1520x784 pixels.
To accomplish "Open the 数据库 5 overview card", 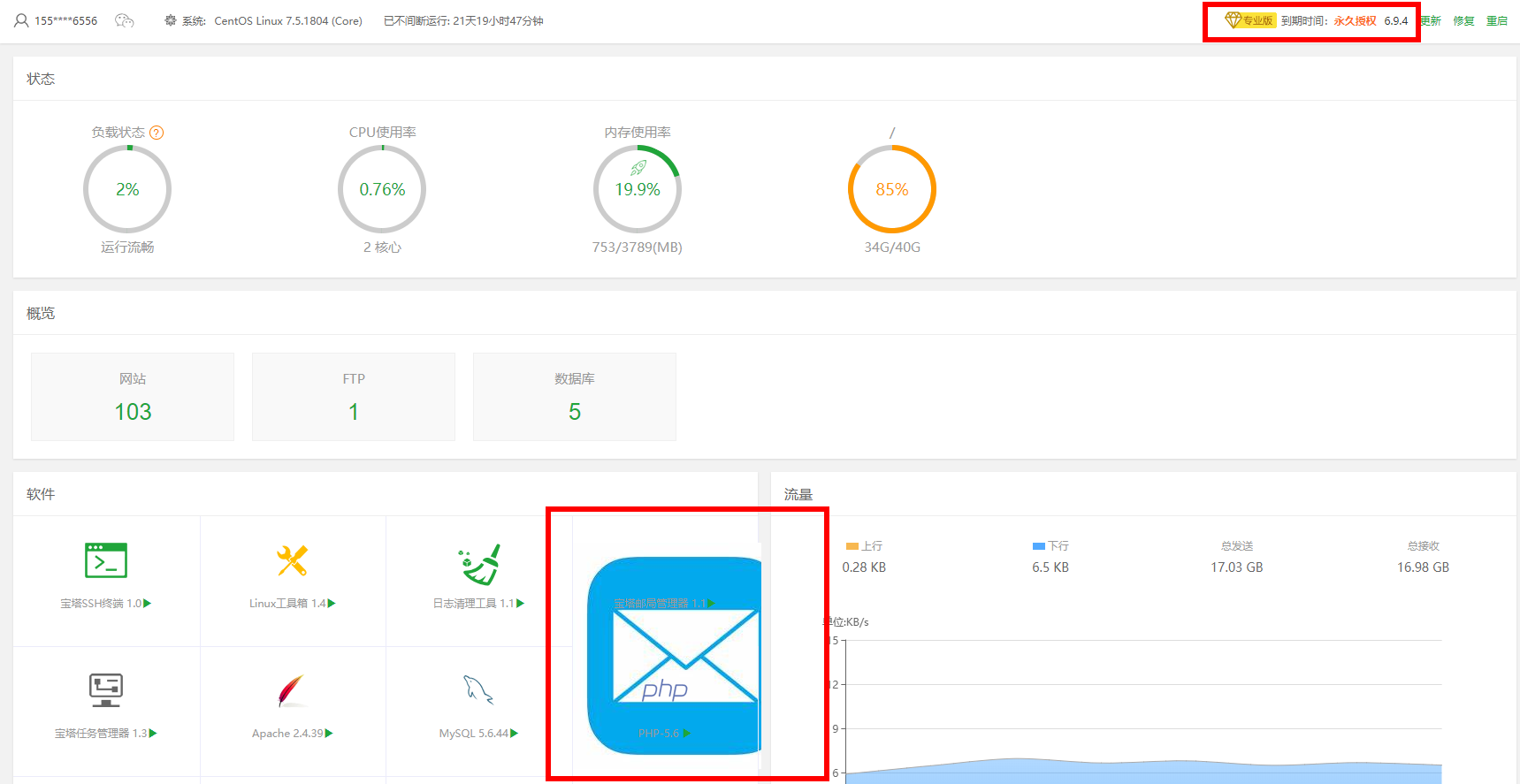I will pos(575,397).
